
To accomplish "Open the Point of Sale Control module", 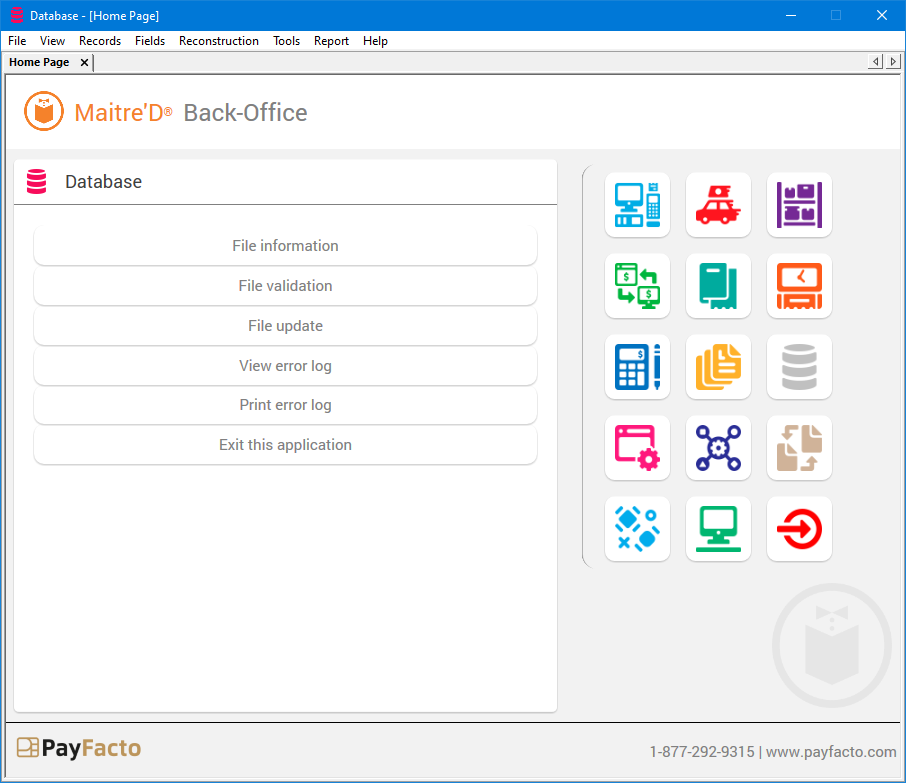I will pos(637,205).
